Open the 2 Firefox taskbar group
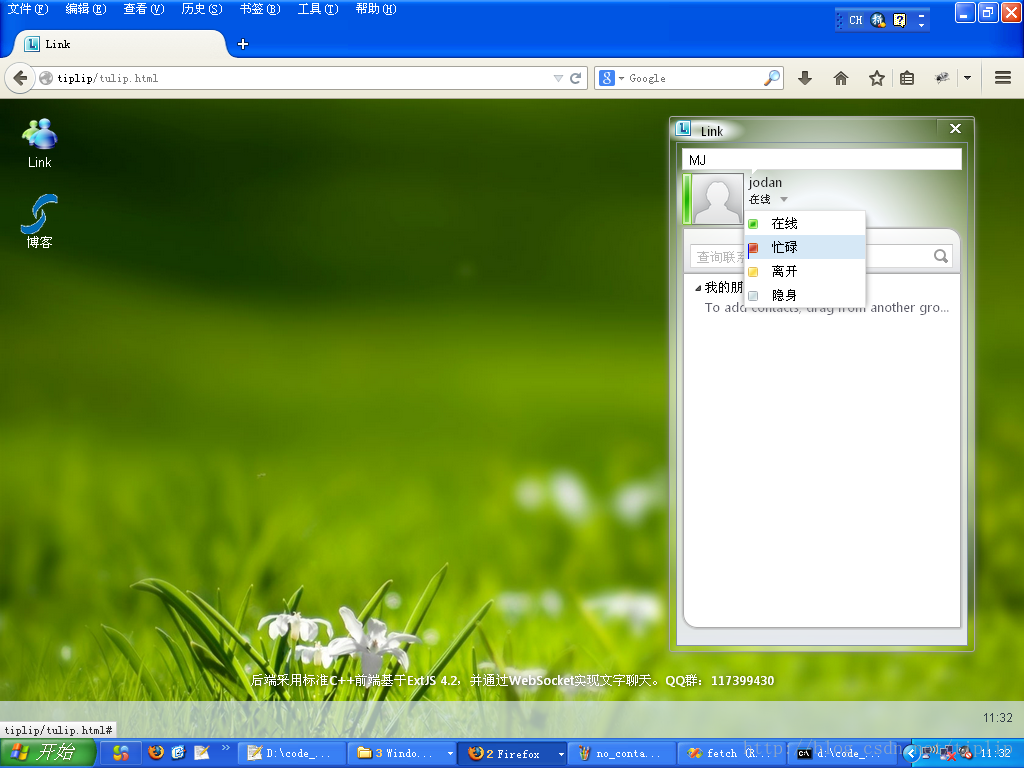Image resolution: width=1024 pixels, height=768 pixels. [513, 754]
